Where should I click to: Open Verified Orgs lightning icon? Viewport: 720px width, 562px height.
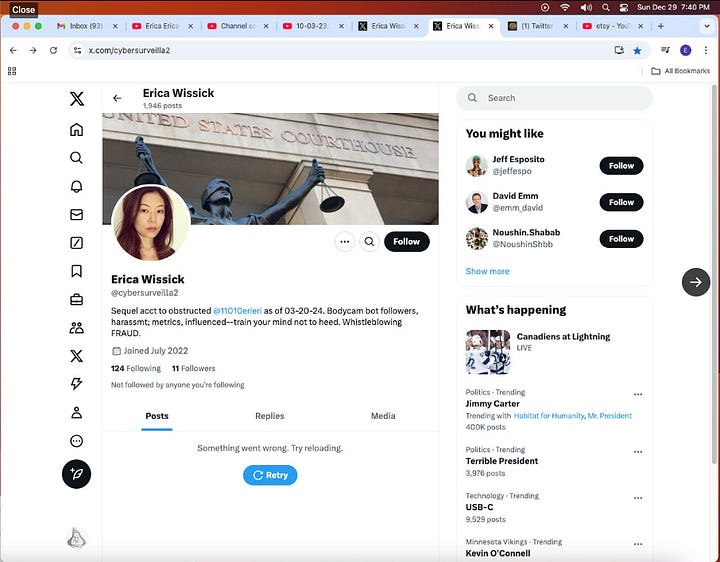coord(77,384)
